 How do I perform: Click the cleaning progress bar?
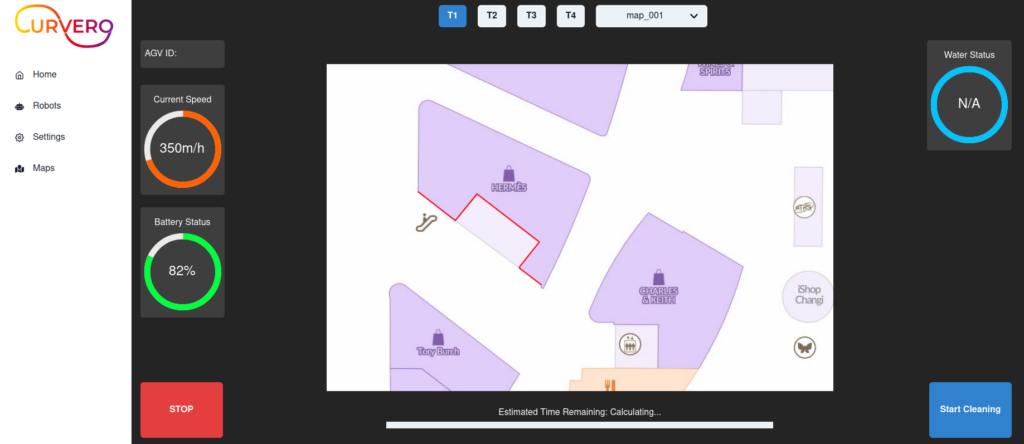(579, 425)
